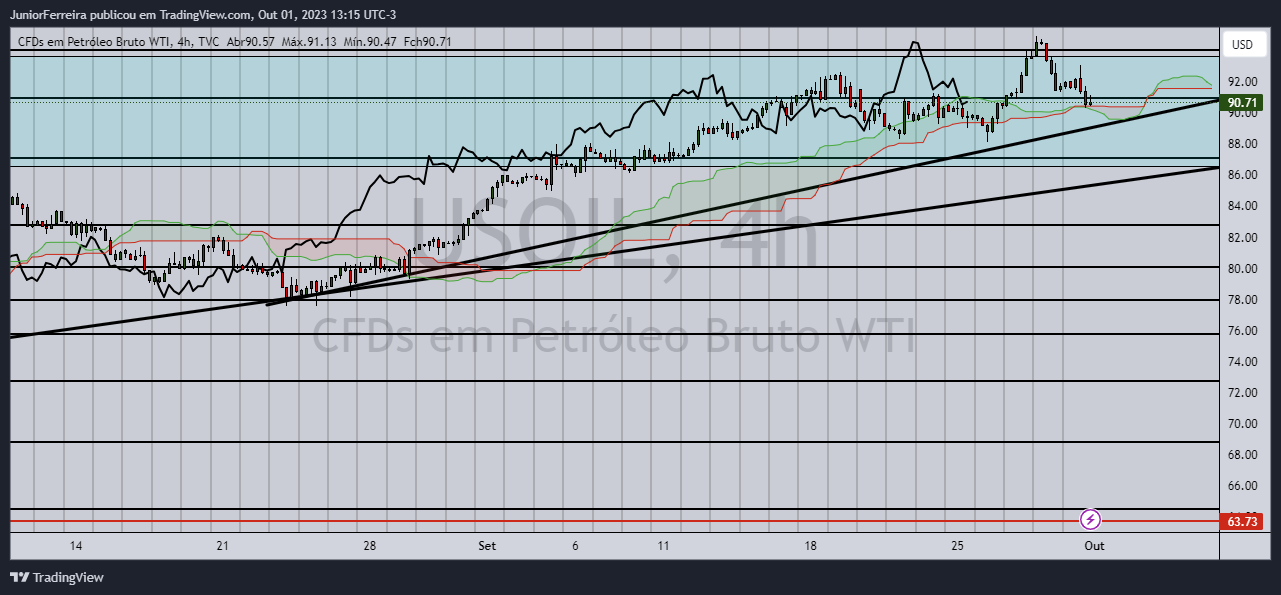Select the green 90.71 current price tag
Screen dimensions: 1281x595
coord(1242,102)
